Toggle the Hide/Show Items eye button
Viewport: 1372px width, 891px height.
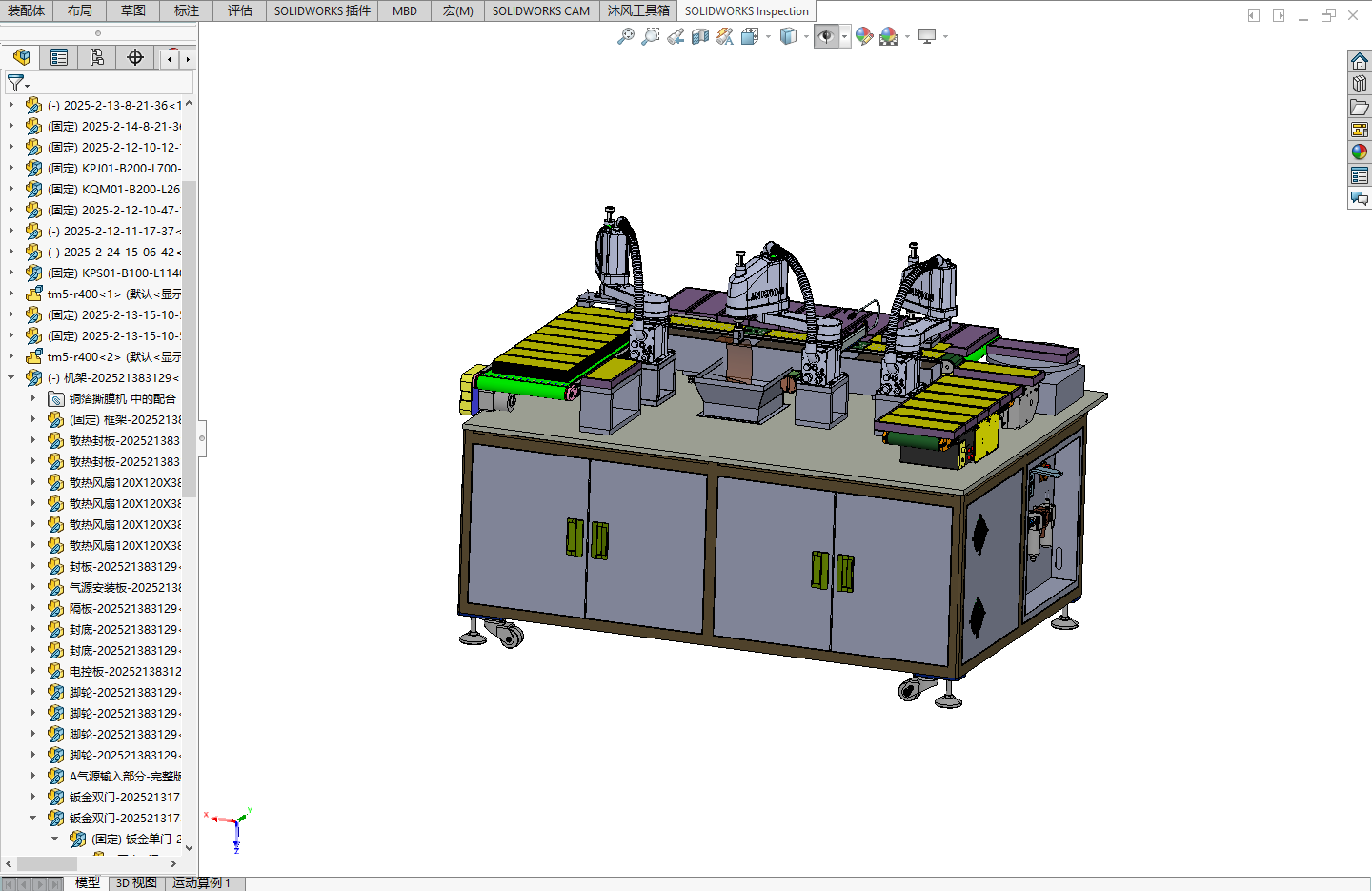(x=826, y=36)
